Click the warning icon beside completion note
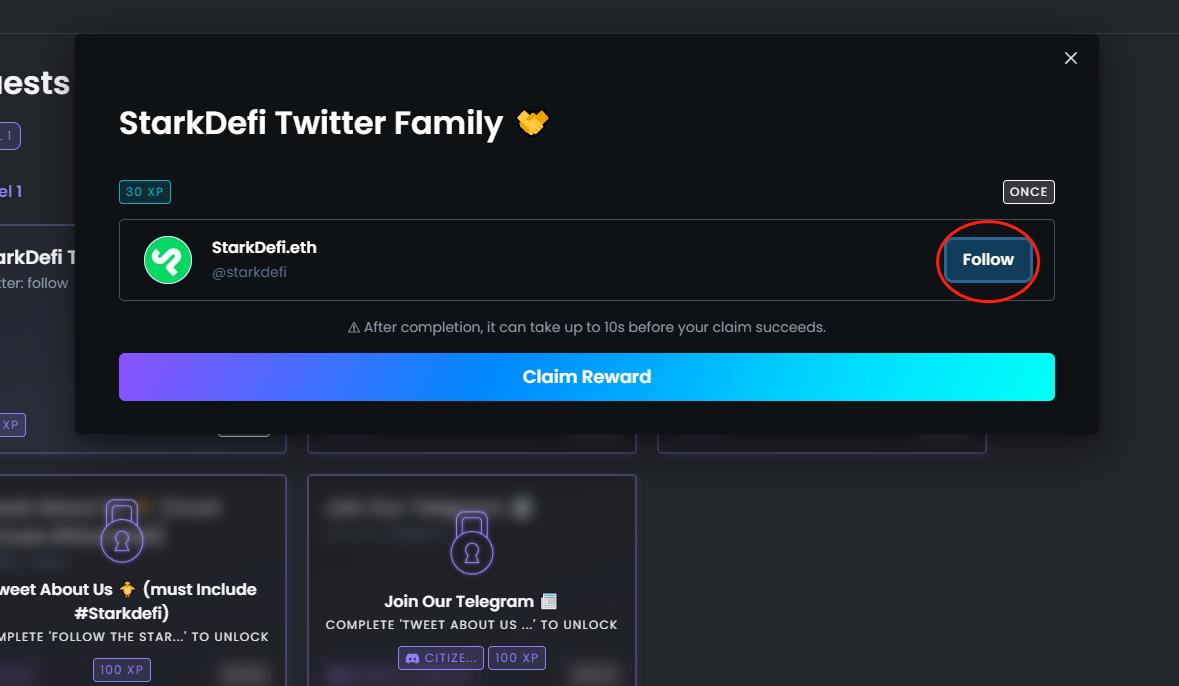The image size is (1179, 686). [354, 328]
